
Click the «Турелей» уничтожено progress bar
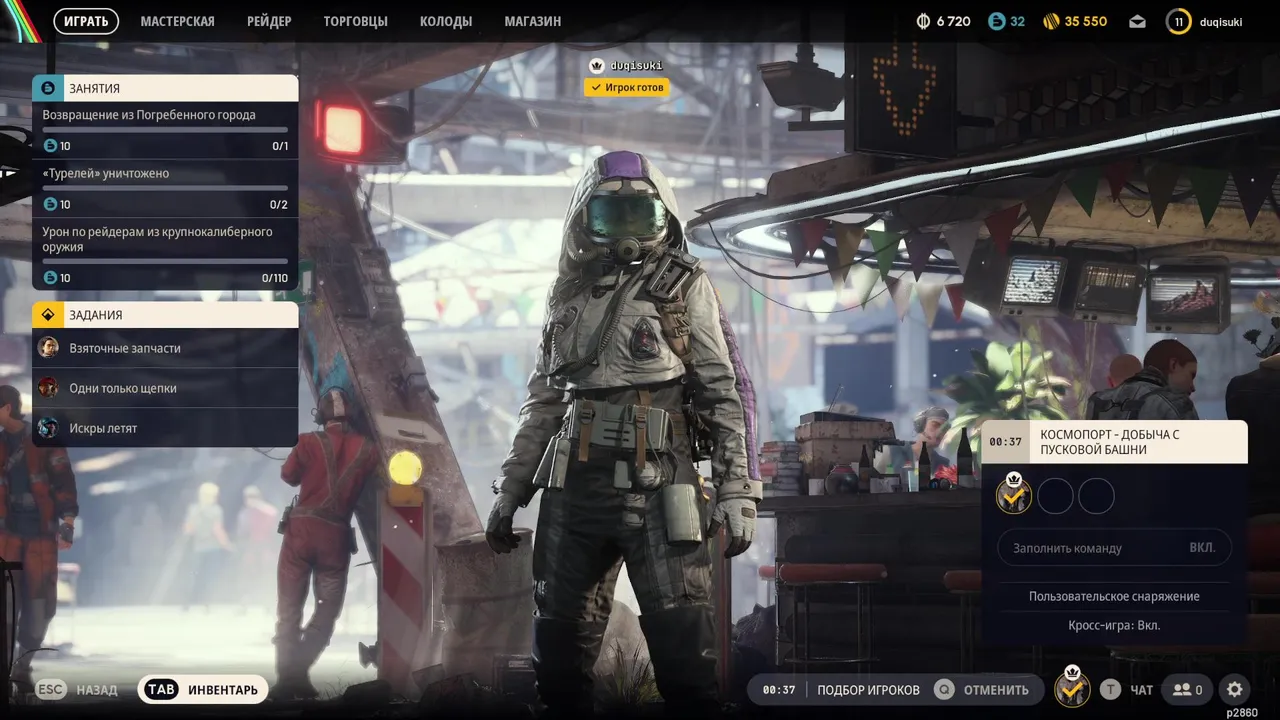pyautogui.click(x=165, y=188)
